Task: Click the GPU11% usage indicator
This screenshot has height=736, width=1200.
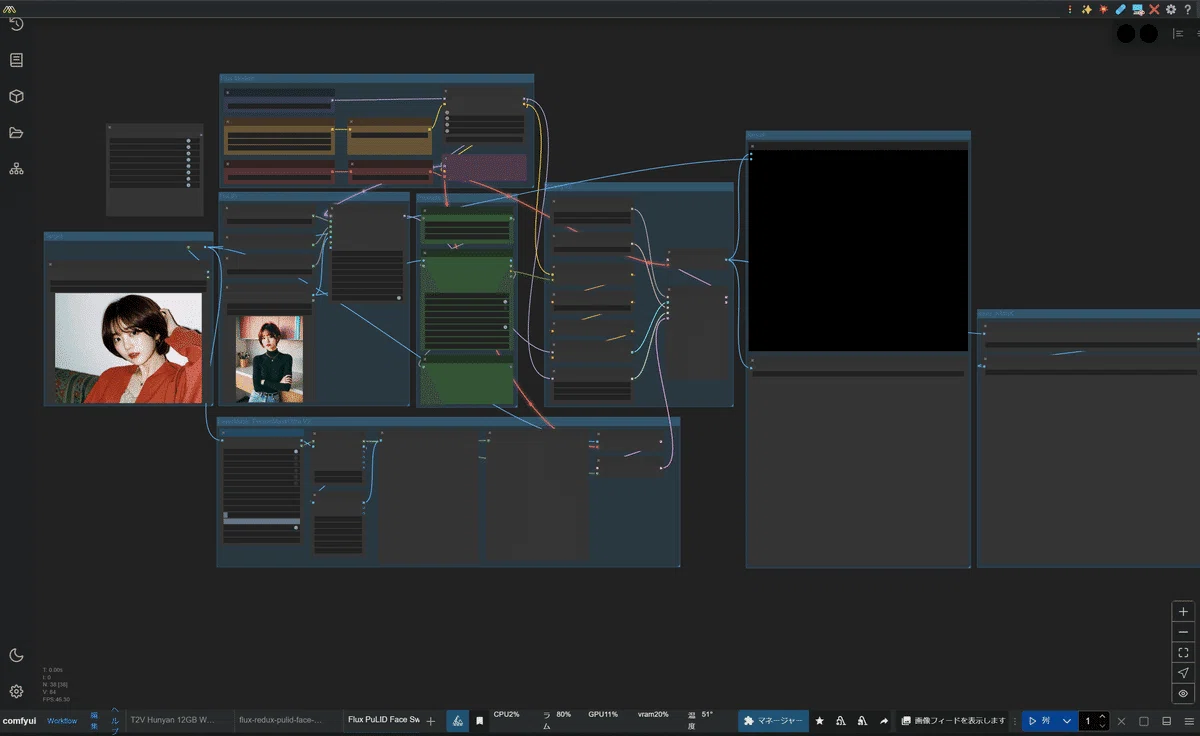Action: click(x=603, y=715)
